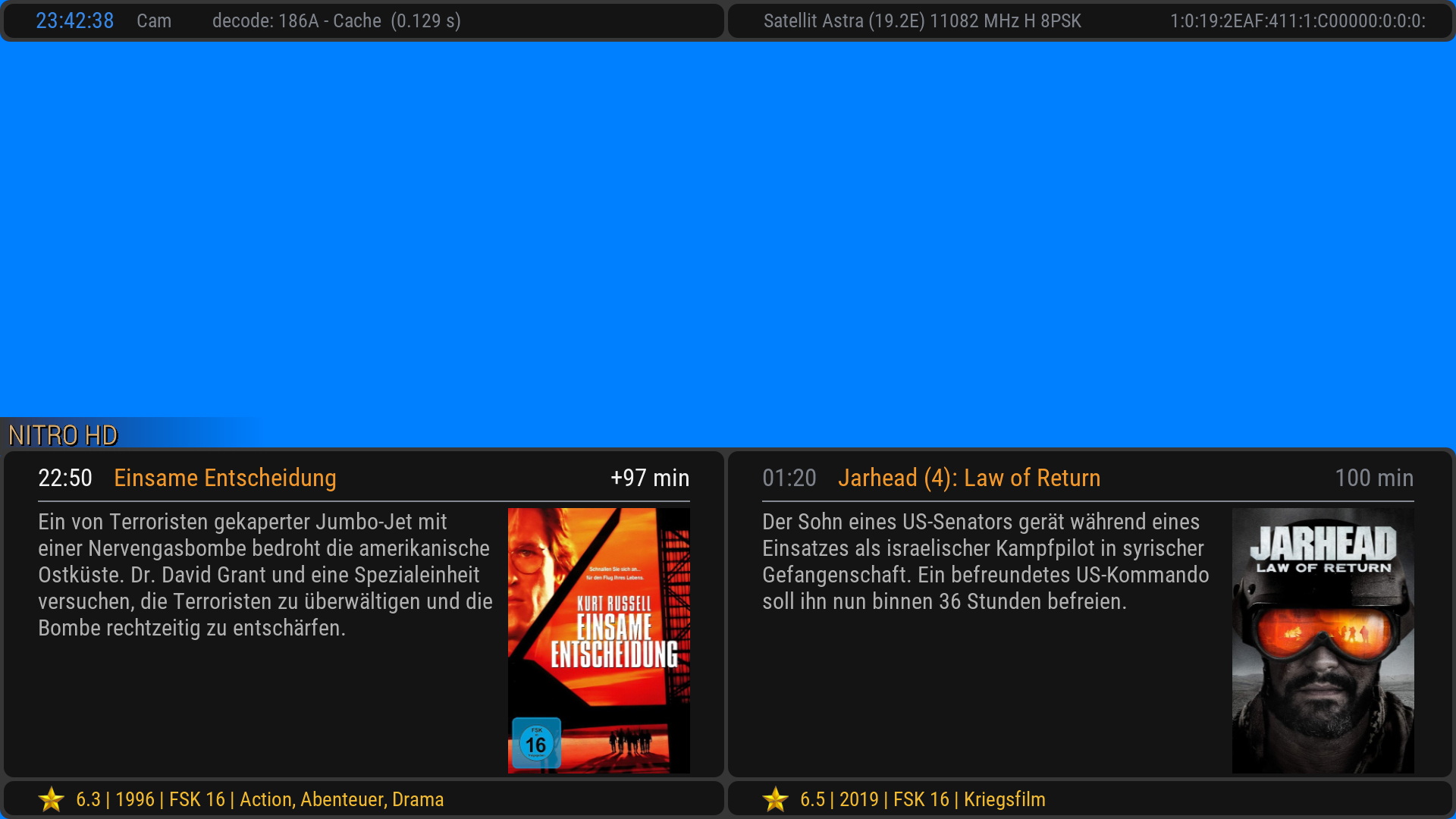The image size is (1456, 819).
Task: Click the Einsame Entscheidung description text
Action: point(265,575)
